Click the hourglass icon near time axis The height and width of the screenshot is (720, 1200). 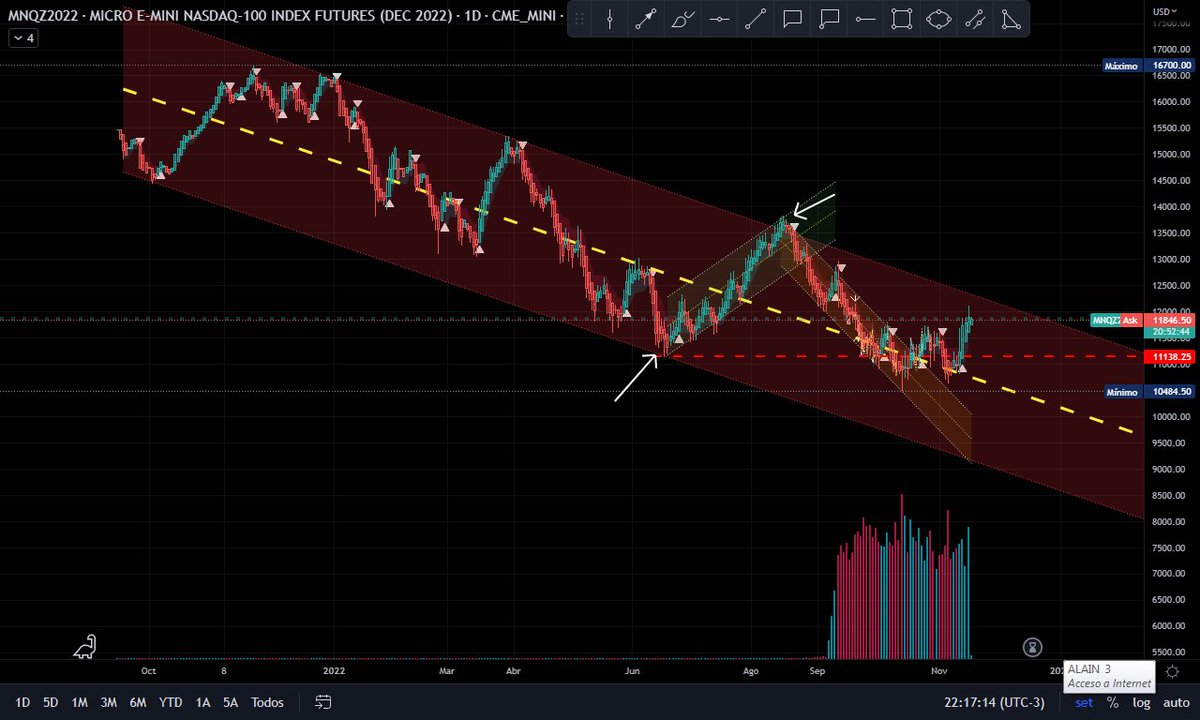pyautogui.click(x=1033, y=648)
